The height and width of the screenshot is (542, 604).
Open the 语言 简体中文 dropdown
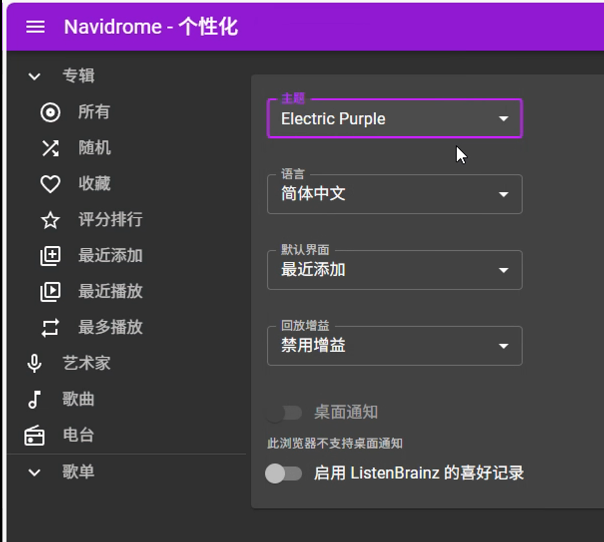[x=395, y=194]
